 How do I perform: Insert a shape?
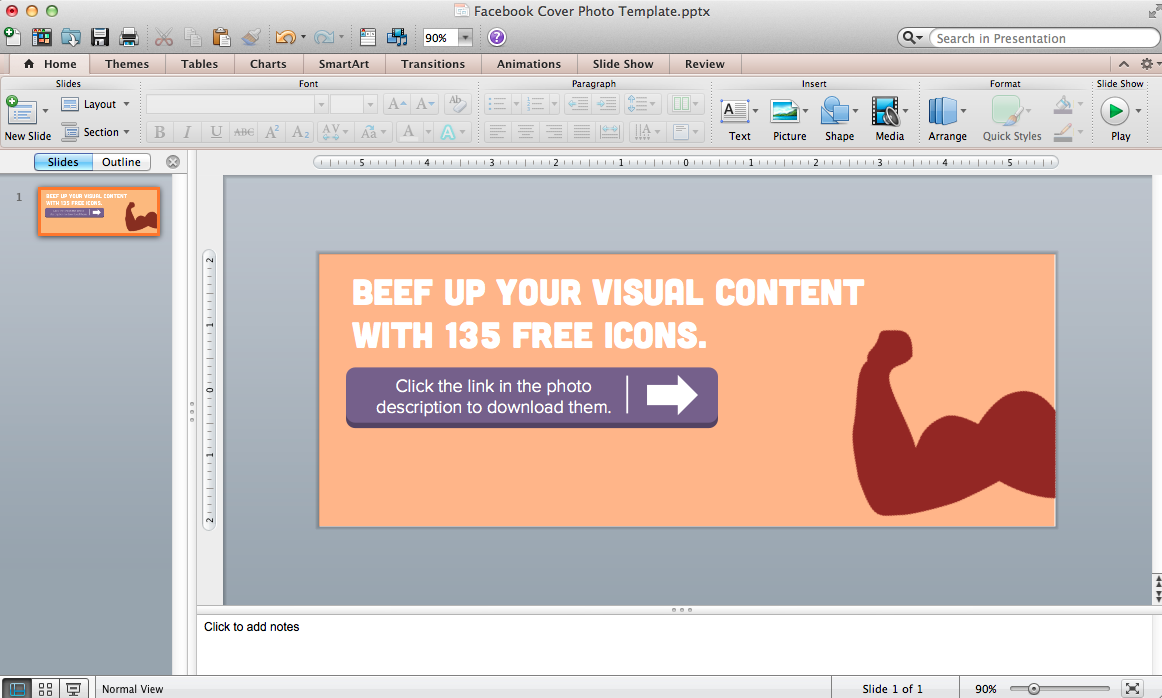click(x=834, y=112)
